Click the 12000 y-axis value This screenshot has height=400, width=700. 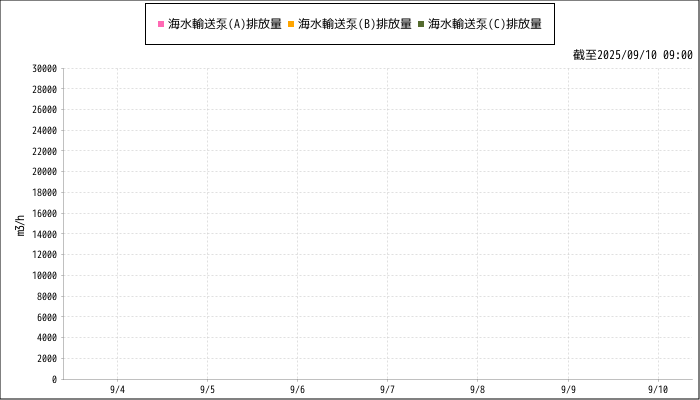(x=45, y=255)
